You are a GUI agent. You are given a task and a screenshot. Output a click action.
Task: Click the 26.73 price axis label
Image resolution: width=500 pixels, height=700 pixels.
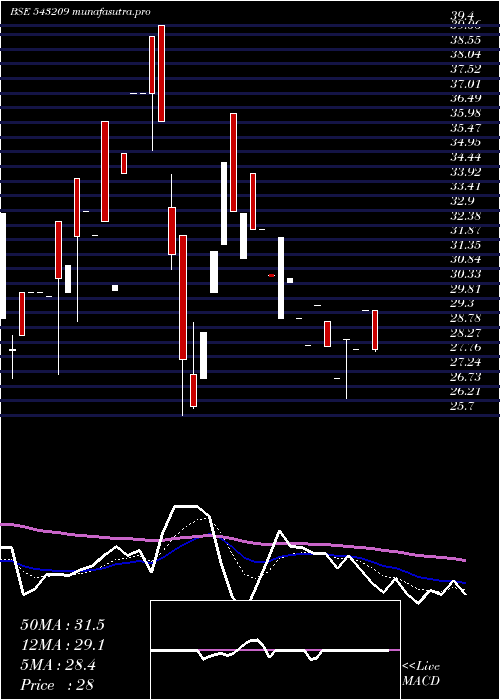click(x=465, y=377)
